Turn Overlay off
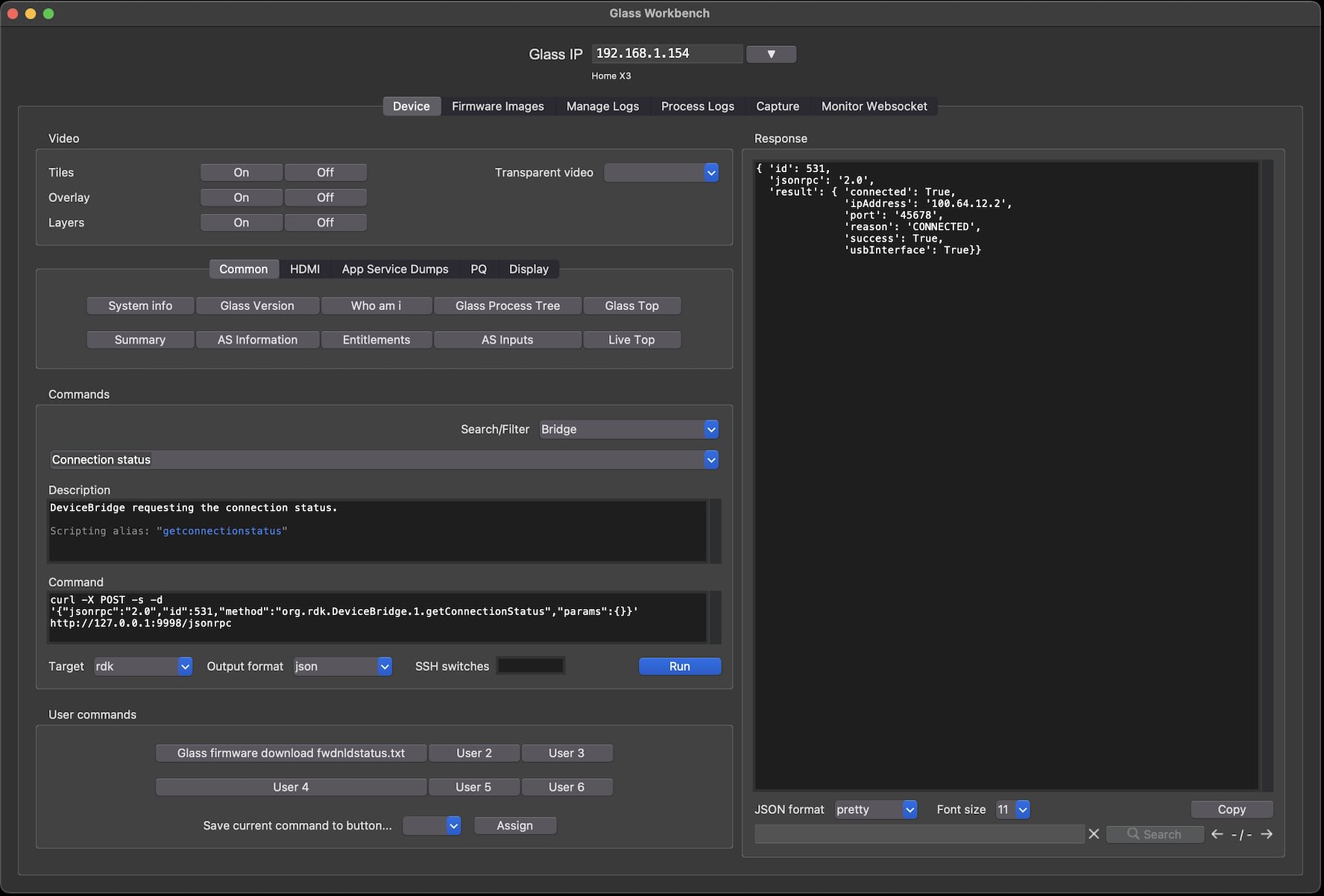The height and width of the screenshot is (896, 1324). (325, 198)
